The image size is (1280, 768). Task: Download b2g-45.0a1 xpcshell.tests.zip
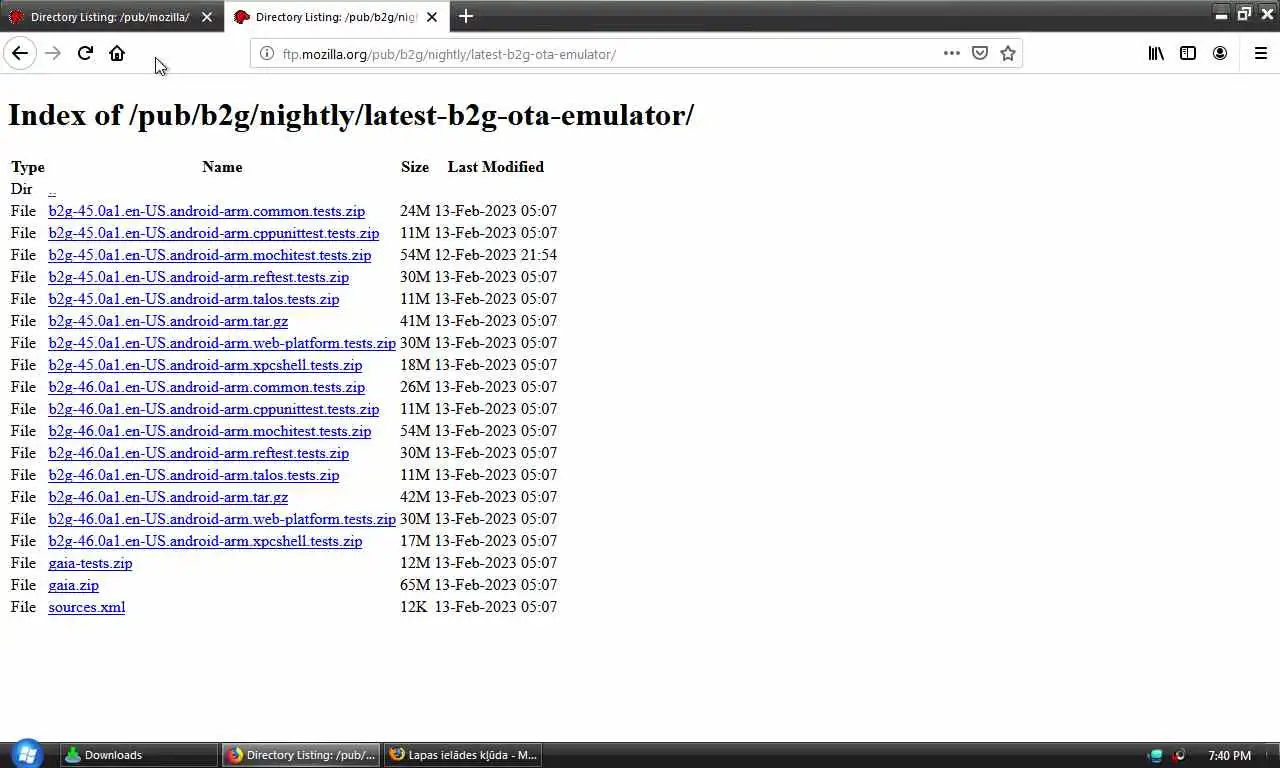[205, 365]
